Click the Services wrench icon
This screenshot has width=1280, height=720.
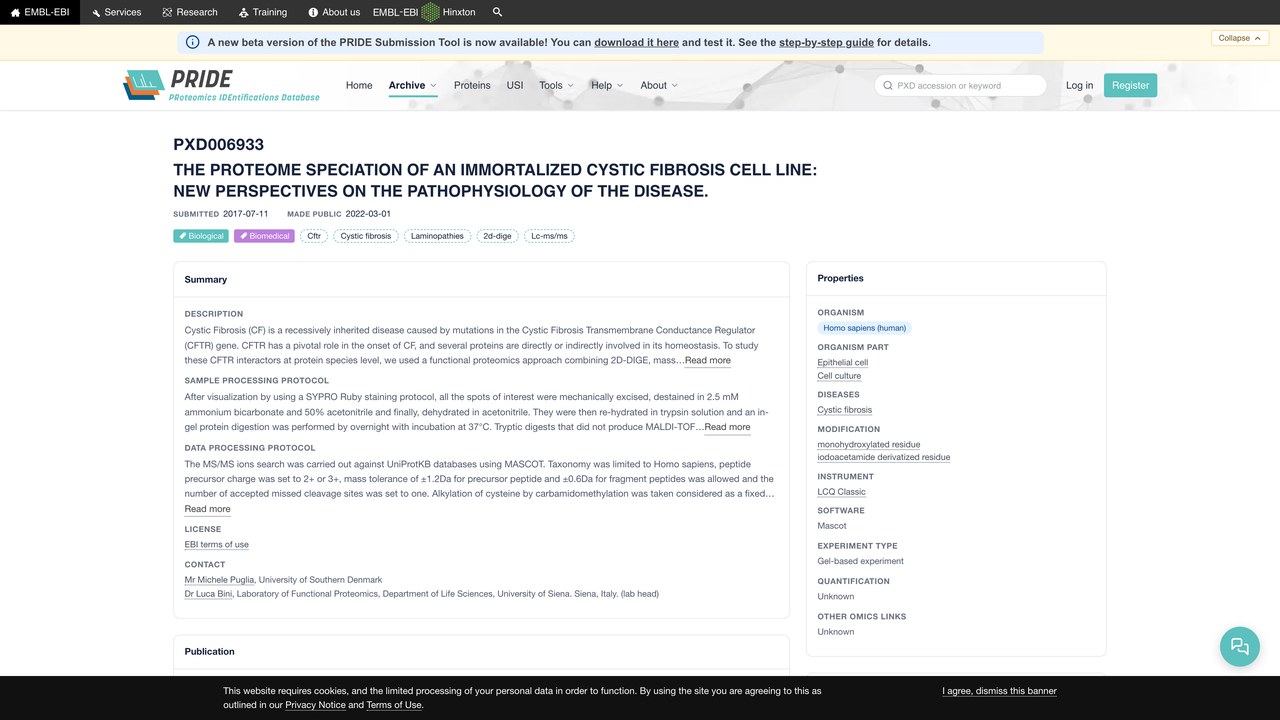(x=96, y=12)
